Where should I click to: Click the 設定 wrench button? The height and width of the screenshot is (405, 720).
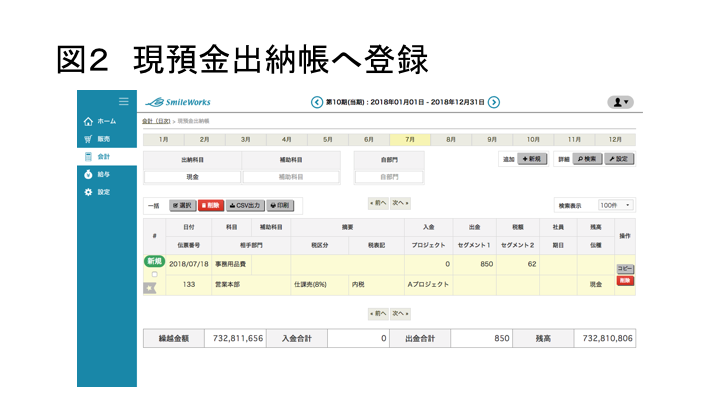point(619,159)
